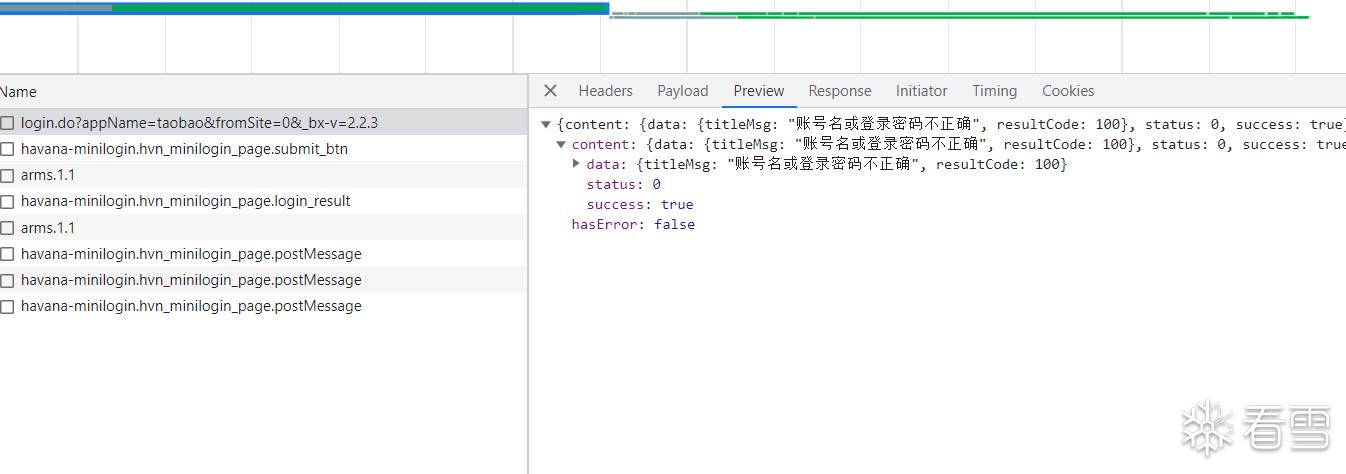Switch to the Initiator tab
Image resolution: width=1346 pixels, height=474 pixels.
click(x=921, y=91)
